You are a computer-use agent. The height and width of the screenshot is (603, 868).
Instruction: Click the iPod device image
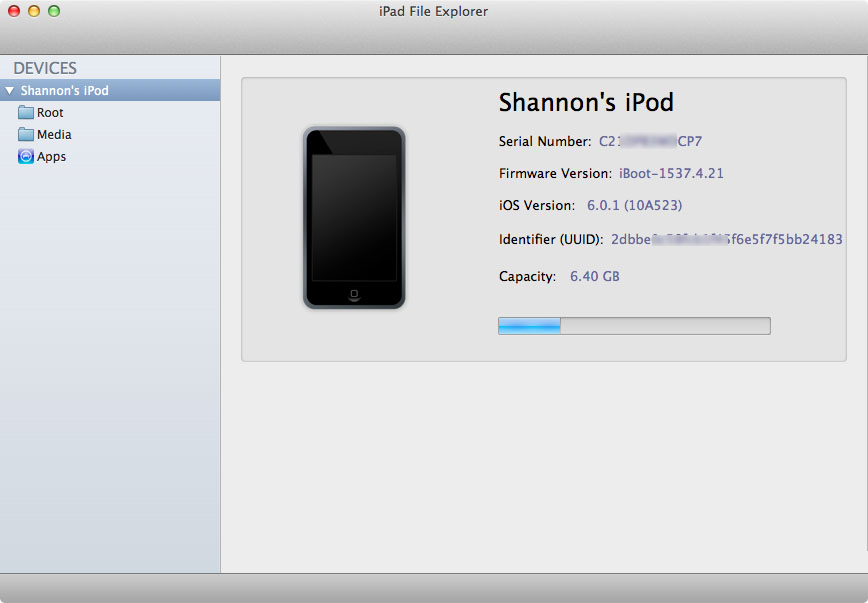354,218
